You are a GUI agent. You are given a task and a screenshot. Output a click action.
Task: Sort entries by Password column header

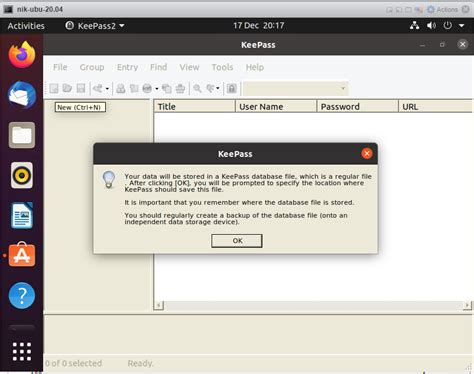[x=358, y=107]
